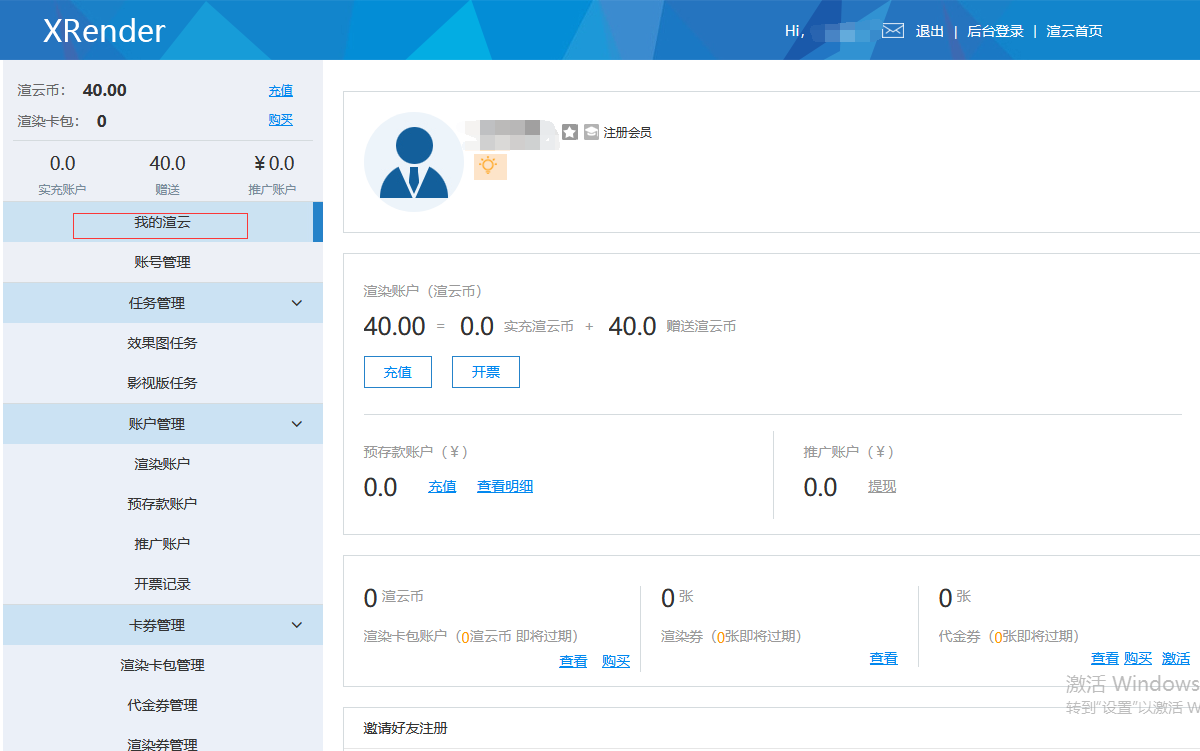This screenshot has width=1200, height=751.
Task: Click 查看明细 for the 预存款账户
Action: (504, 486)
